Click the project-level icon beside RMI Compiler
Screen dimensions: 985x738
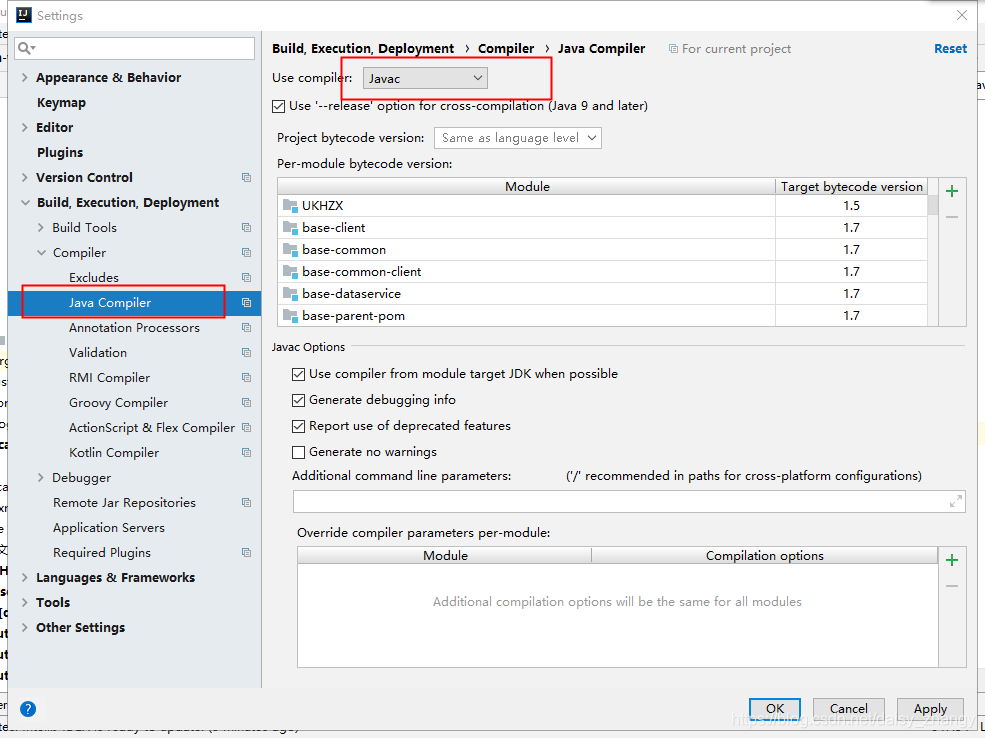[246, 377]
